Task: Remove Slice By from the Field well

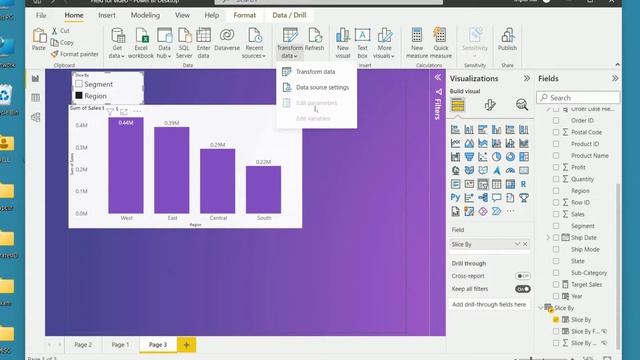Action: (x=525, y=244)
